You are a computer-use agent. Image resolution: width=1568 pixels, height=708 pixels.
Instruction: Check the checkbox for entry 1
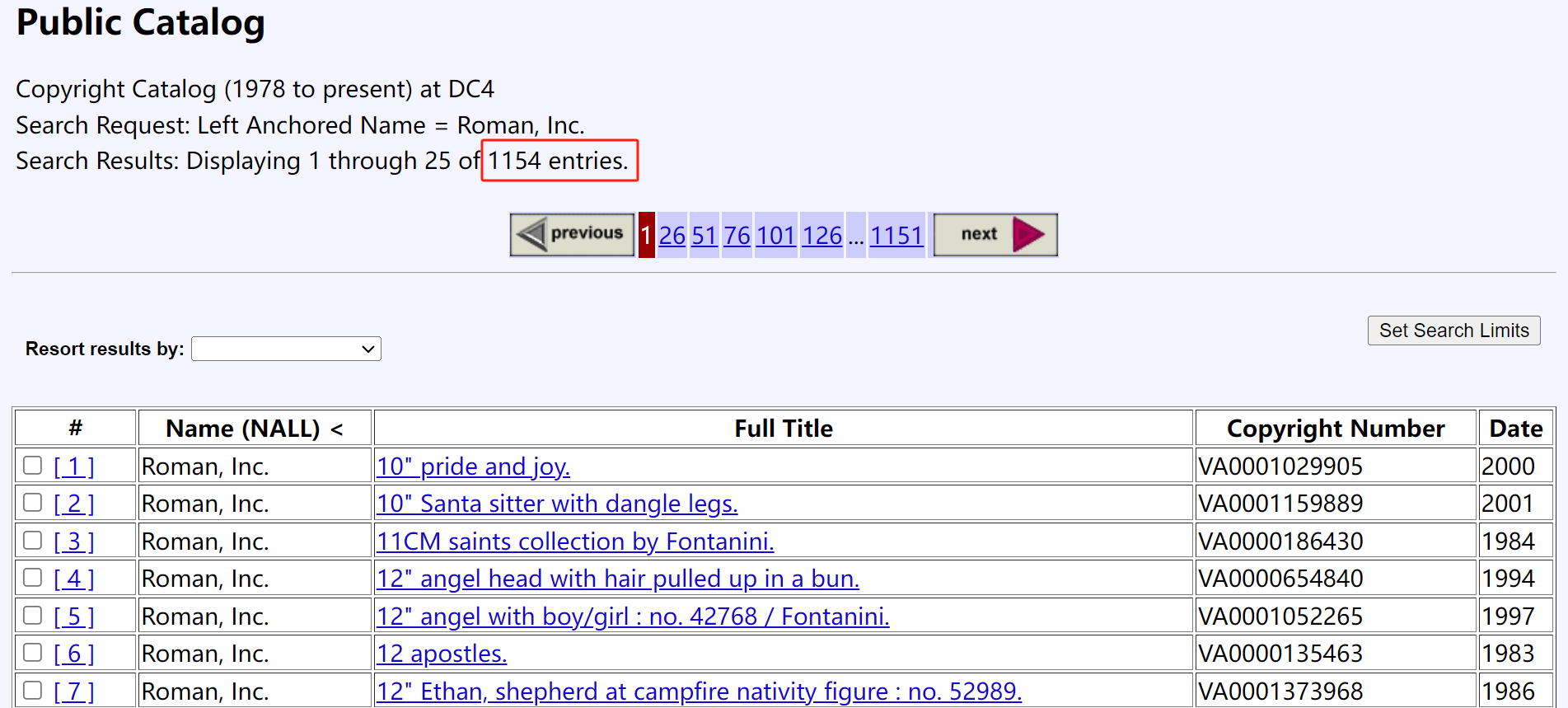pos(33,466)
